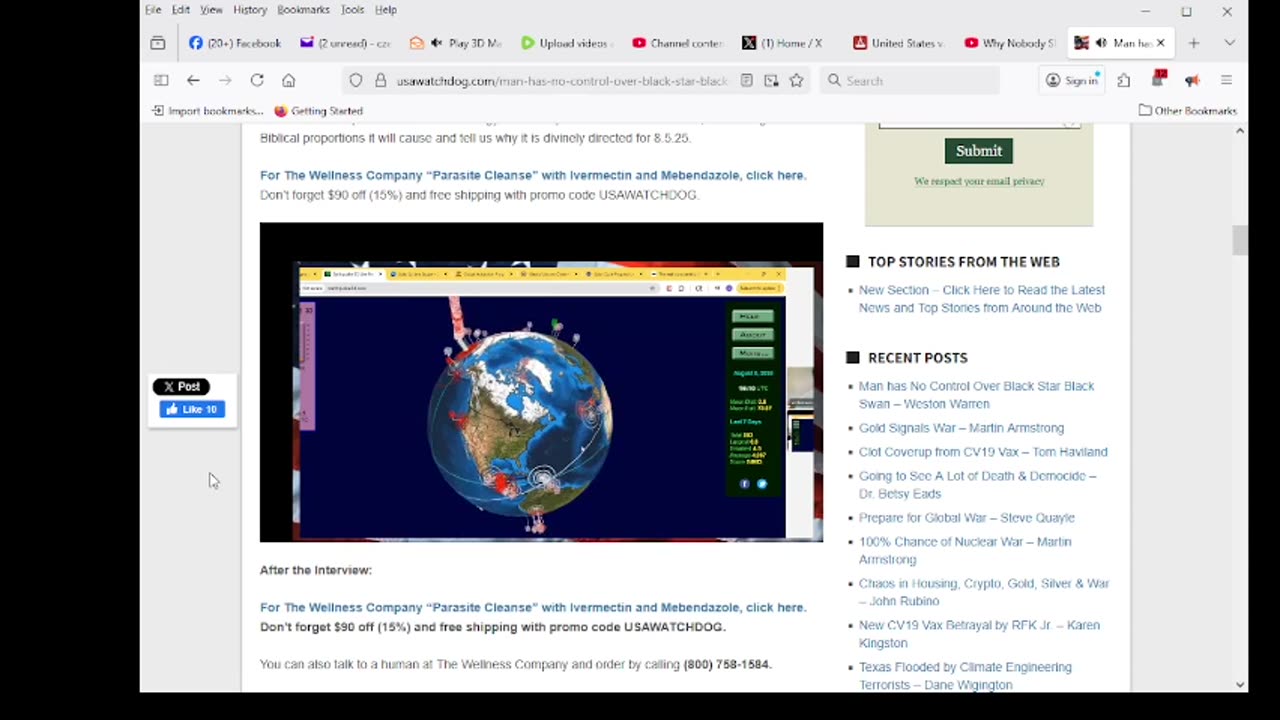Toggle reader view
Image resolution: width=1280 pixels, height=720 pixels.
(x=746, y=81)
